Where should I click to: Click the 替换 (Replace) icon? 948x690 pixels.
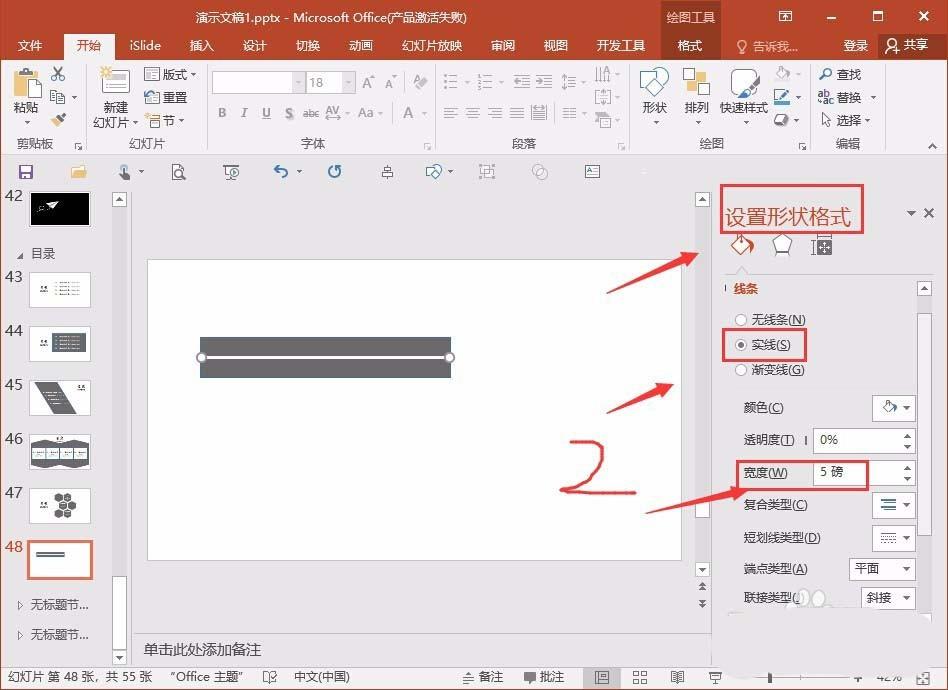(843, 97)
